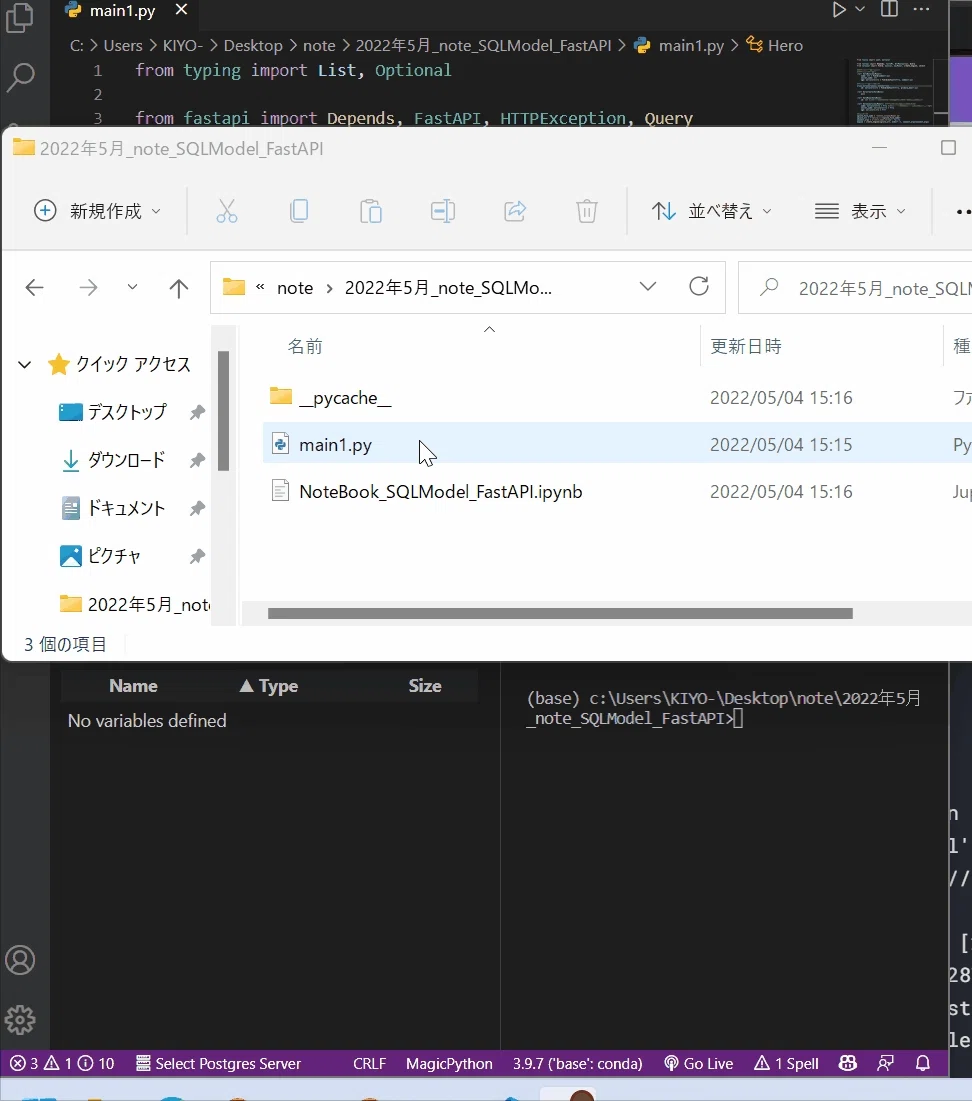Split the VS Code editor
Viewport: 972px width, 1101px height.
(889, 9)
